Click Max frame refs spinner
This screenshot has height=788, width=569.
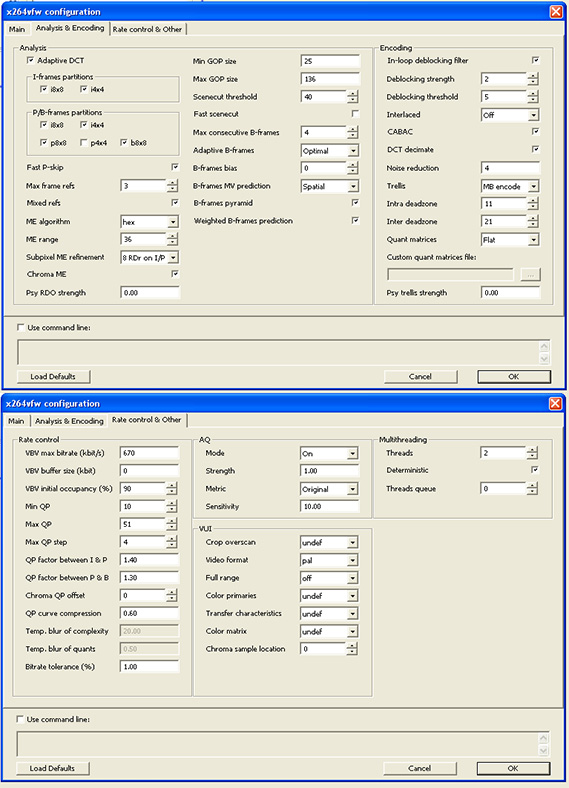172,185
